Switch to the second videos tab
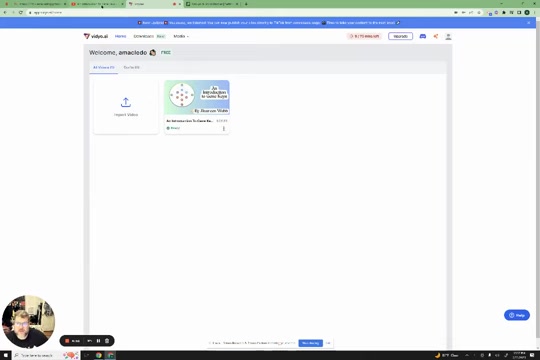 [x=132, y=68]
